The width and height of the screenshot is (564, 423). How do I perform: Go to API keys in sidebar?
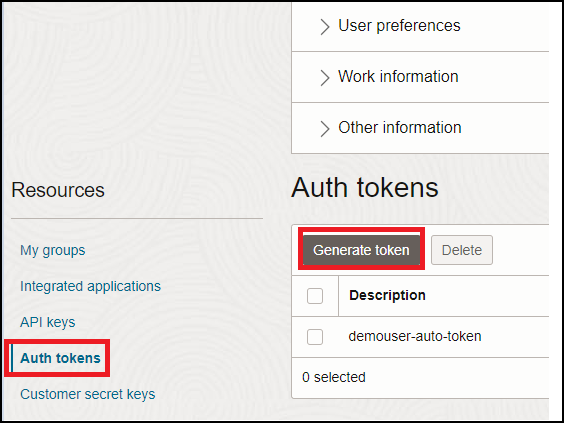tap(47, 322)
